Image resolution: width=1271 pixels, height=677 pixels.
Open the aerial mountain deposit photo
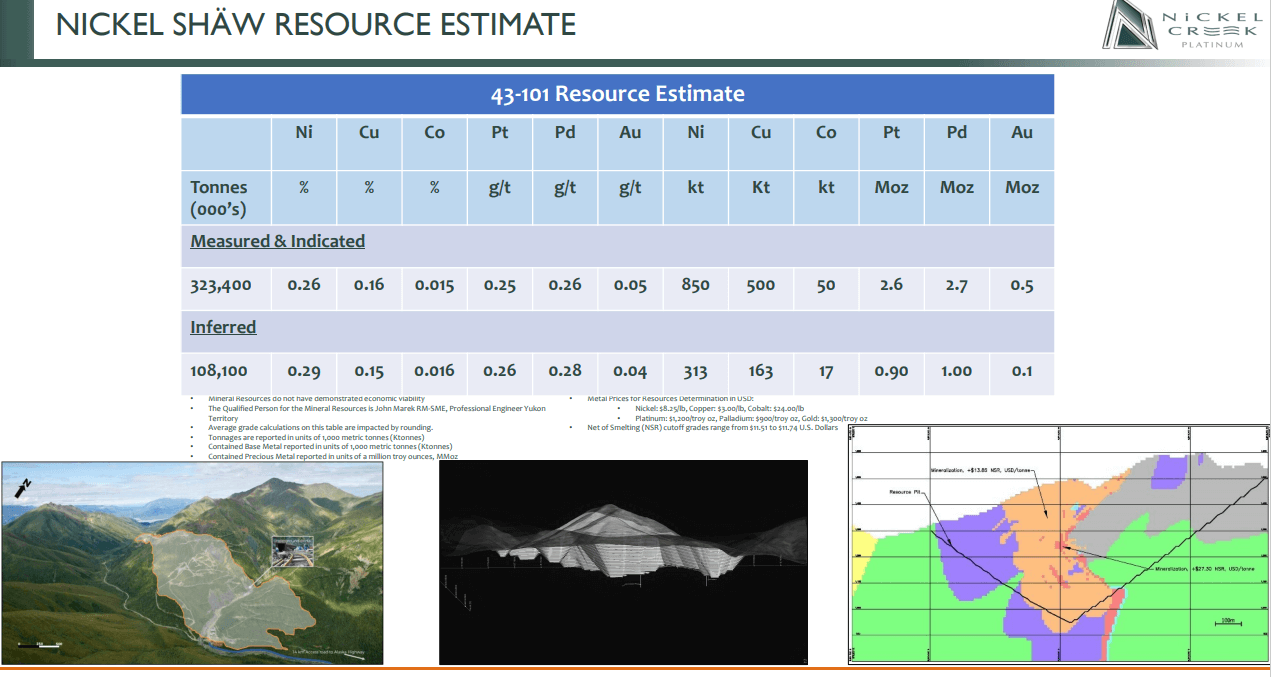192,562
